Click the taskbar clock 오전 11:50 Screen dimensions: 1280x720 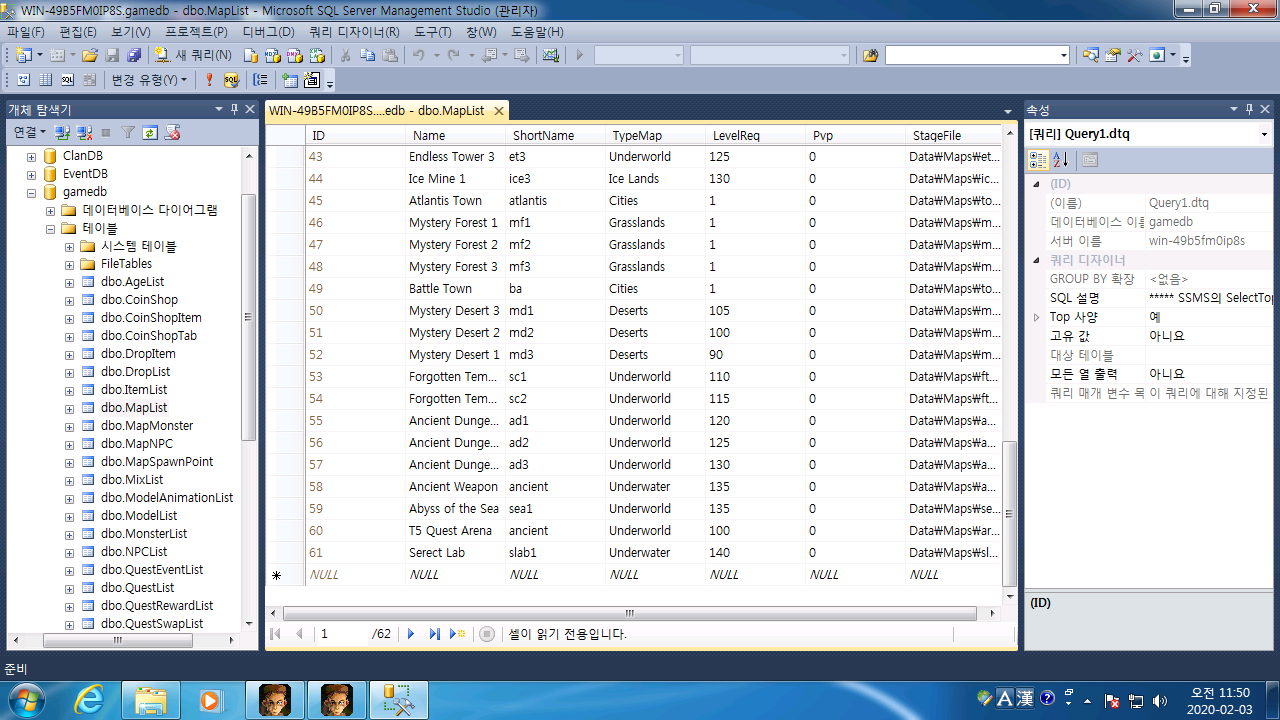pos(1220,692)
